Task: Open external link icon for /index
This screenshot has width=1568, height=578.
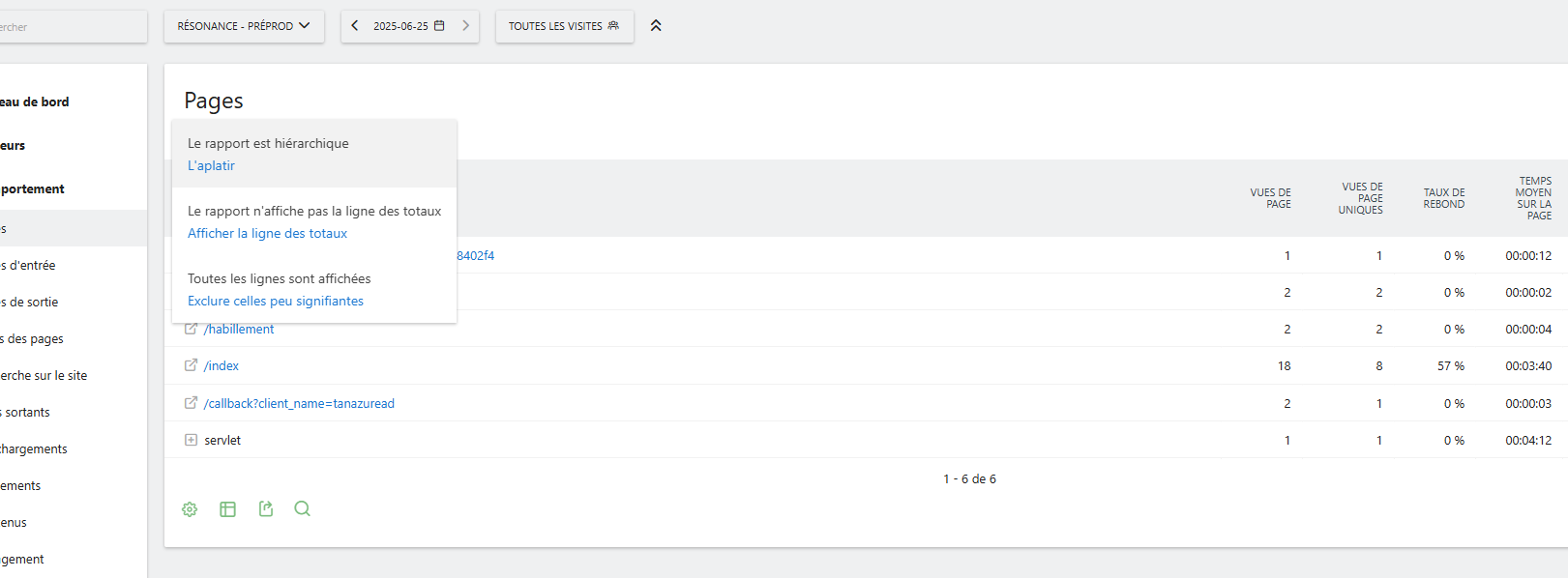Action: 191,365
